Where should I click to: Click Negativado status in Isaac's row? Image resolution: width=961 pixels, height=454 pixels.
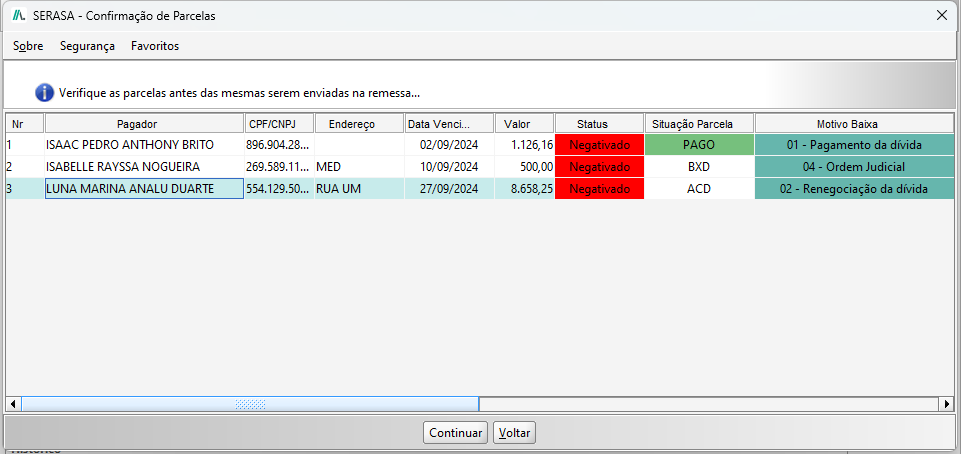599,145
